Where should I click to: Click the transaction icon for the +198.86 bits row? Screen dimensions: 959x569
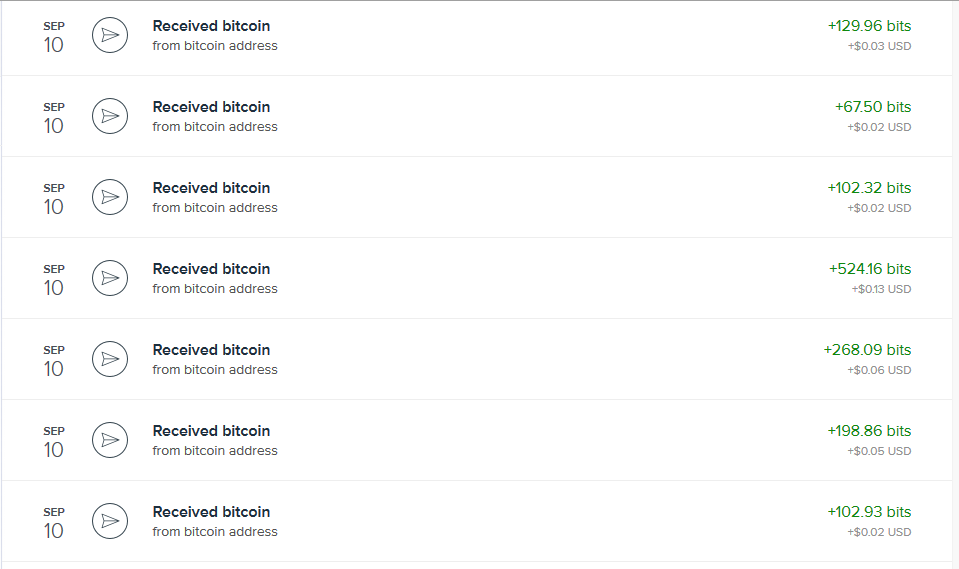(x=110, y=441)
